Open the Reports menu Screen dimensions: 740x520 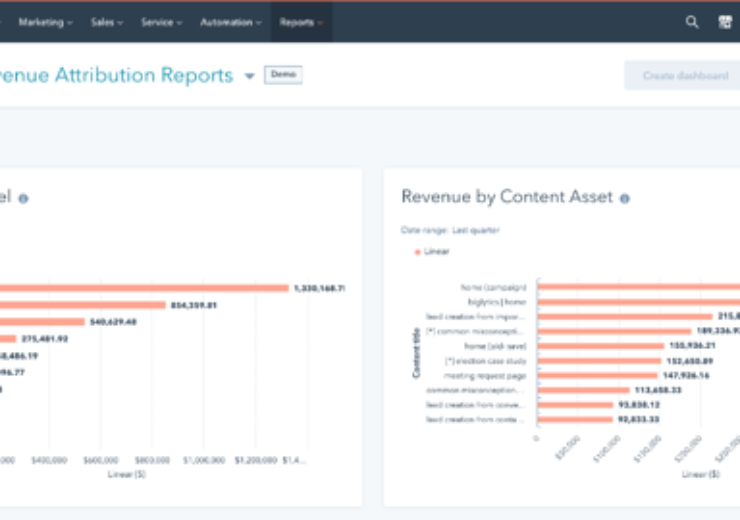pyautogui.click(x=301, y=22)
